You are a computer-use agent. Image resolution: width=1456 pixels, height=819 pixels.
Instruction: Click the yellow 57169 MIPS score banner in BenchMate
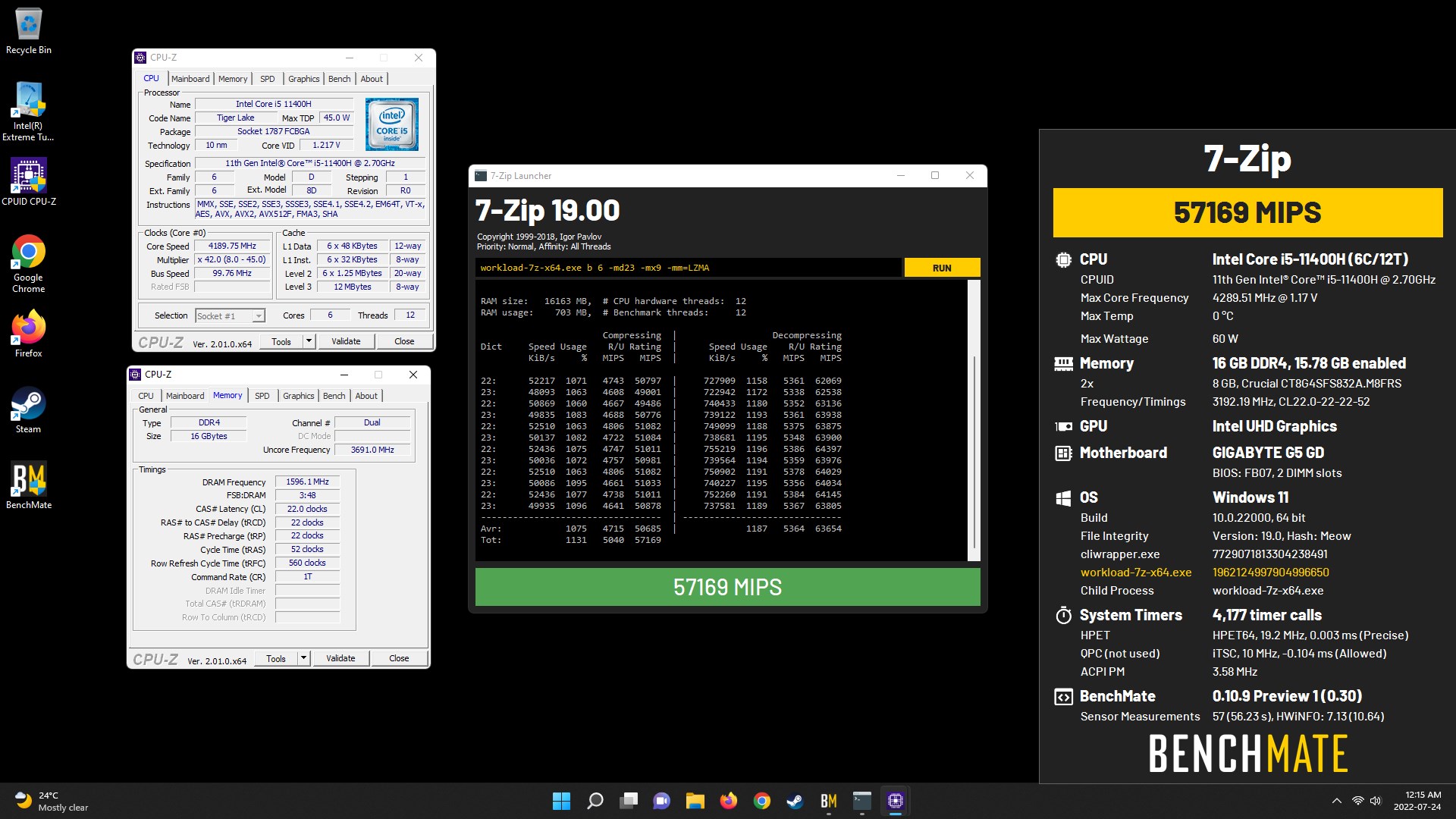click(x=1247, y=213)
